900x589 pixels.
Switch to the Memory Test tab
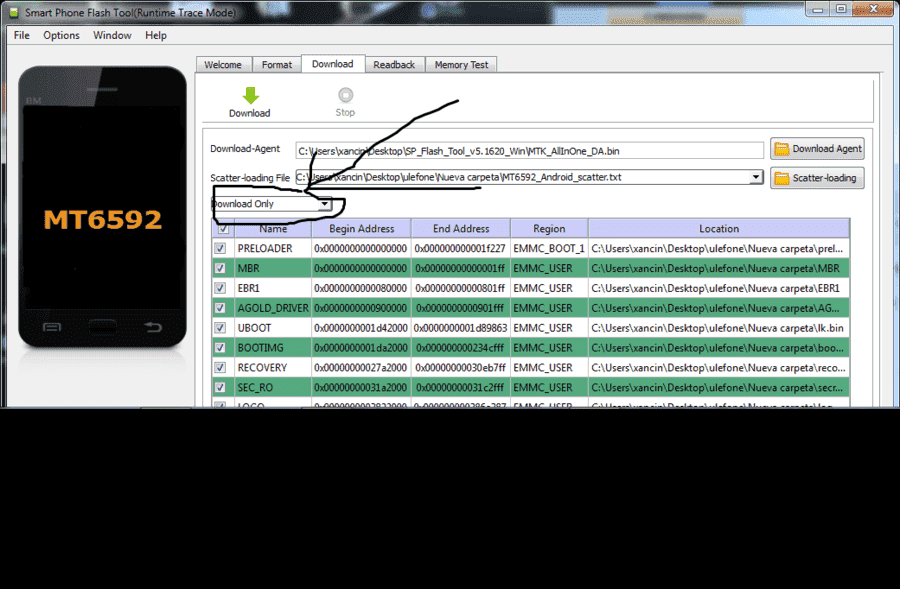click(x=461, y=65)
